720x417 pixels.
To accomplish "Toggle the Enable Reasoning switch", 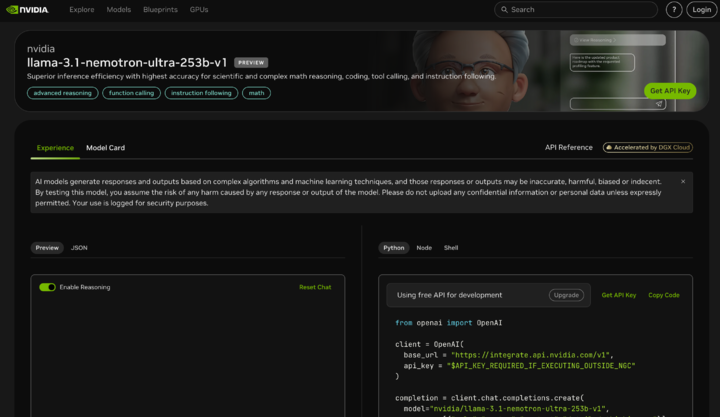I will click(x=47, y=287).
